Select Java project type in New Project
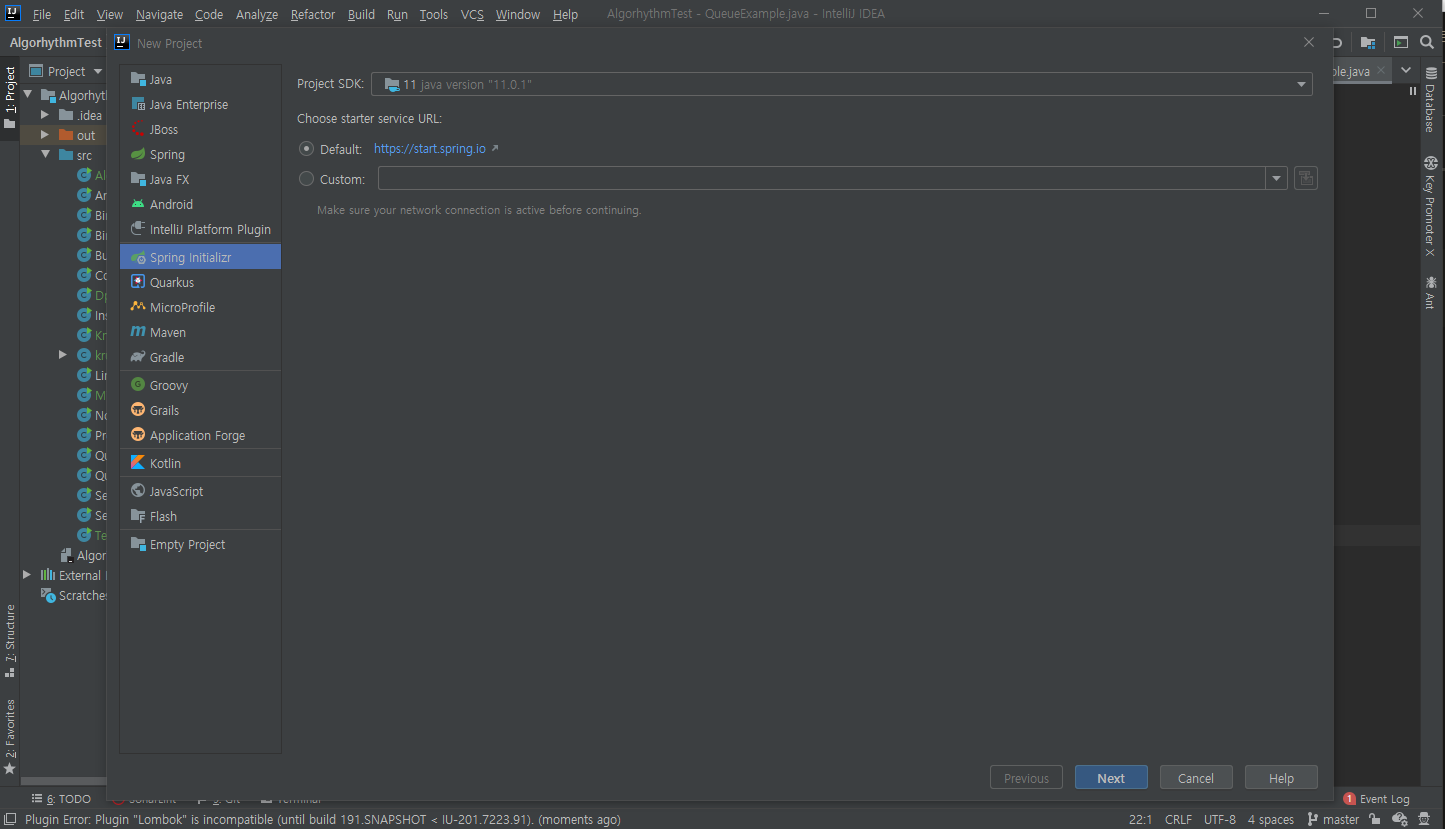This screenshot has width=1445, height=829. (x=200, y=79)
